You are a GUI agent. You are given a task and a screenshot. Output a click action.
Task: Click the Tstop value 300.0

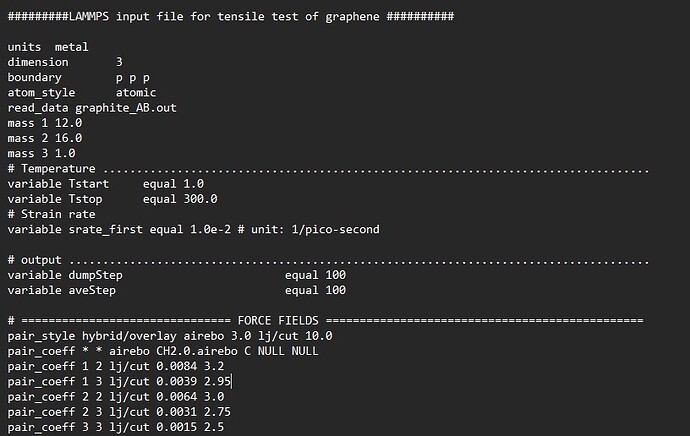tap(200, 199)
